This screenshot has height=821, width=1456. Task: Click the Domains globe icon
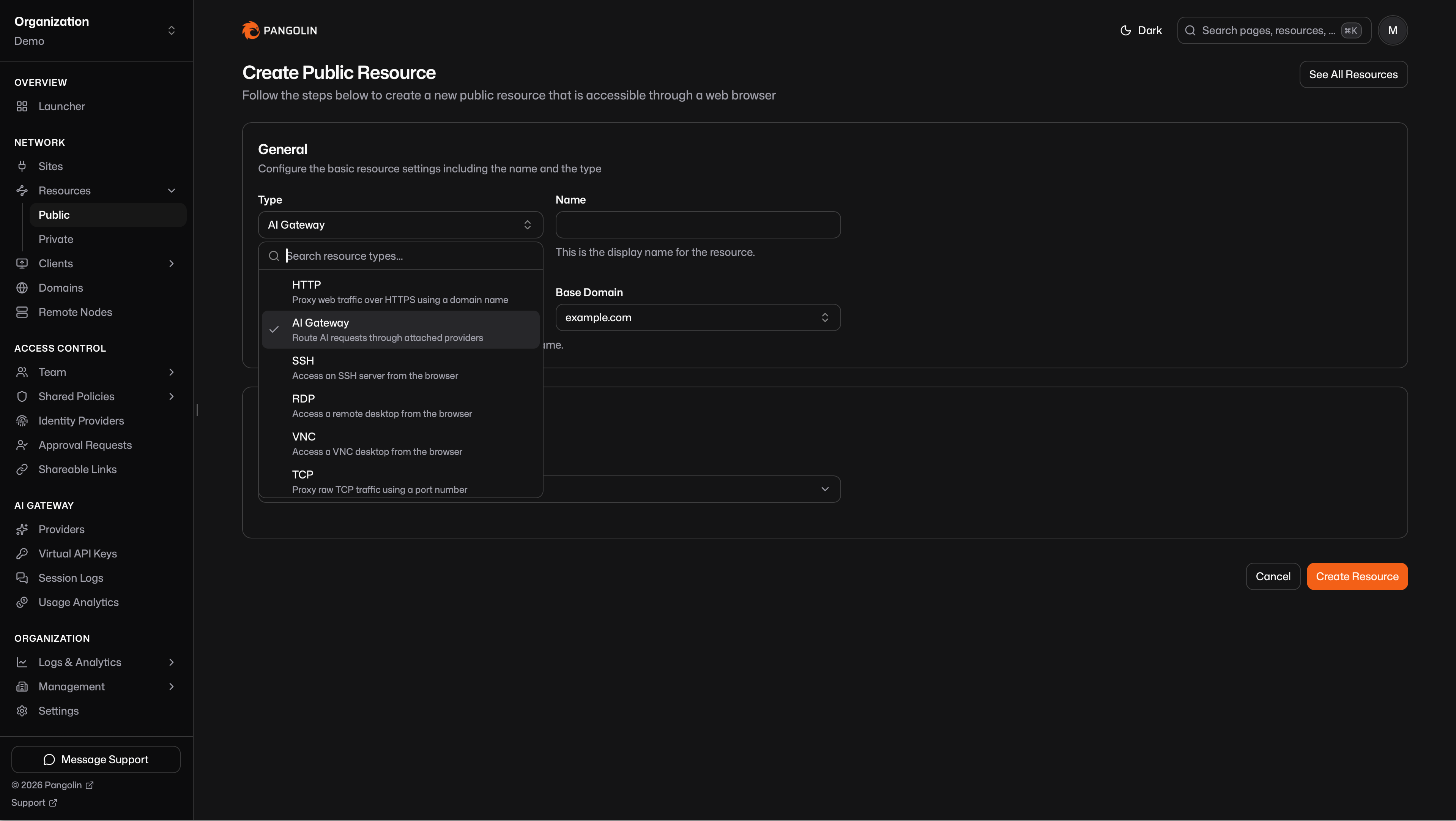(22, 288)
